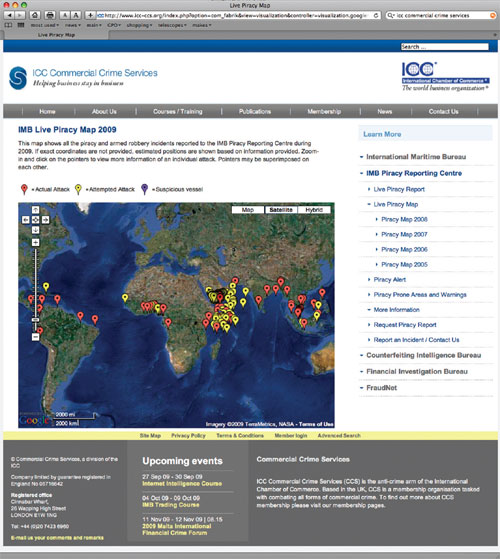
Task: Open the Request Piracy Report link
Action: click(x=405, y=325)
